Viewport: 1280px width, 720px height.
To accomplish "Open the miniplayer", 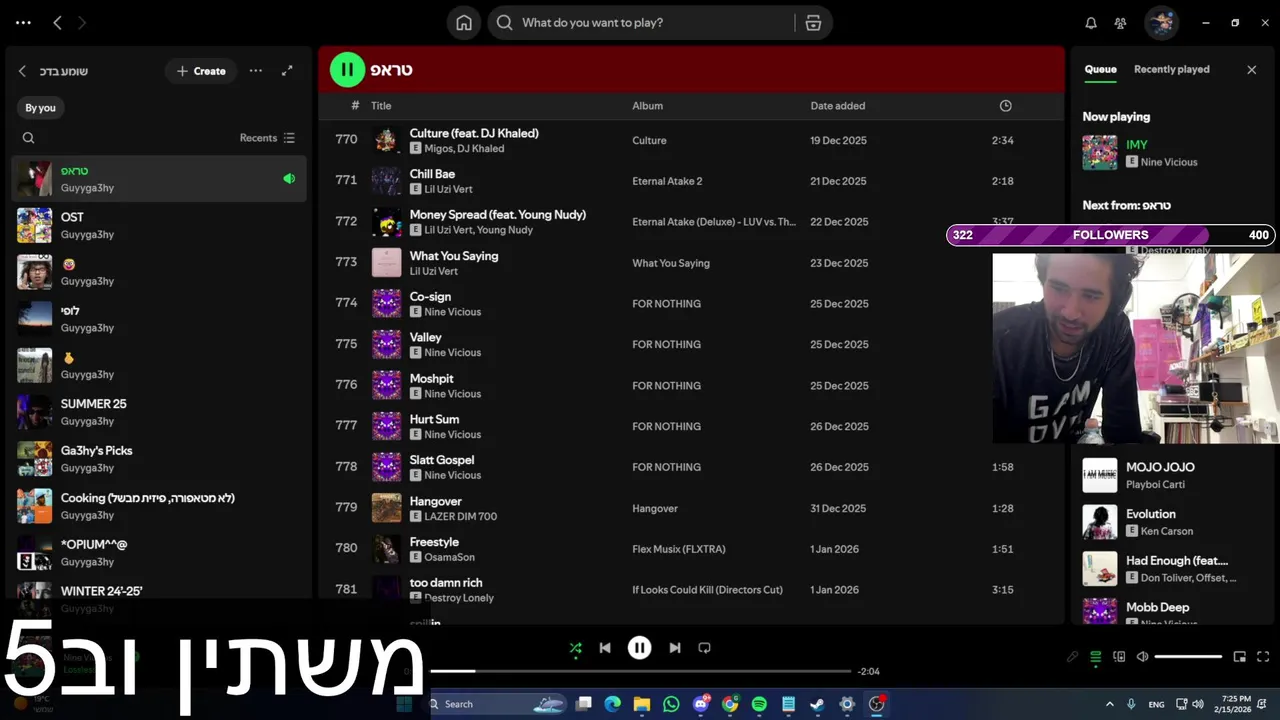I will 1240,657.
